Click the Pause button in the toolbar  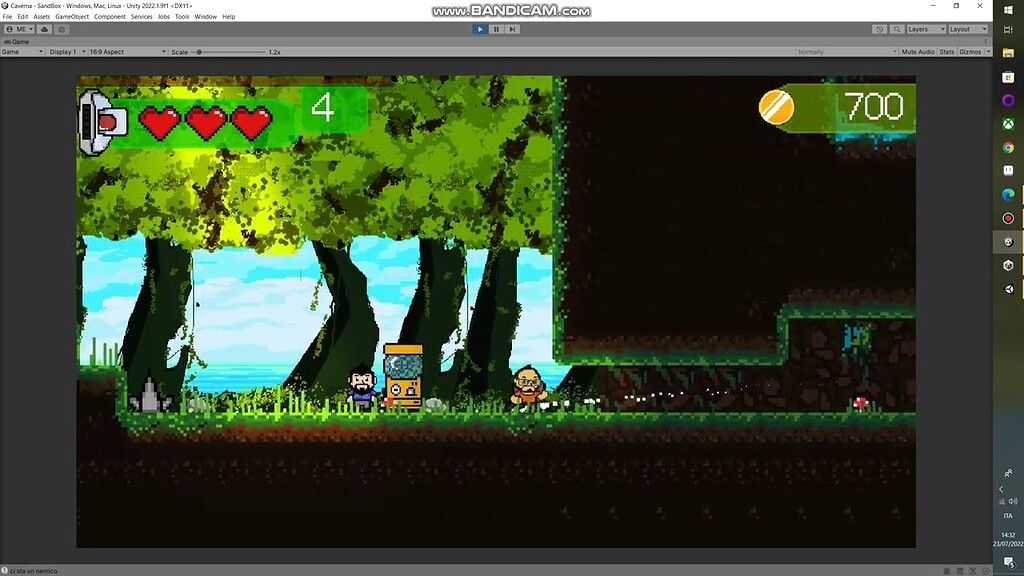(495, 29)
